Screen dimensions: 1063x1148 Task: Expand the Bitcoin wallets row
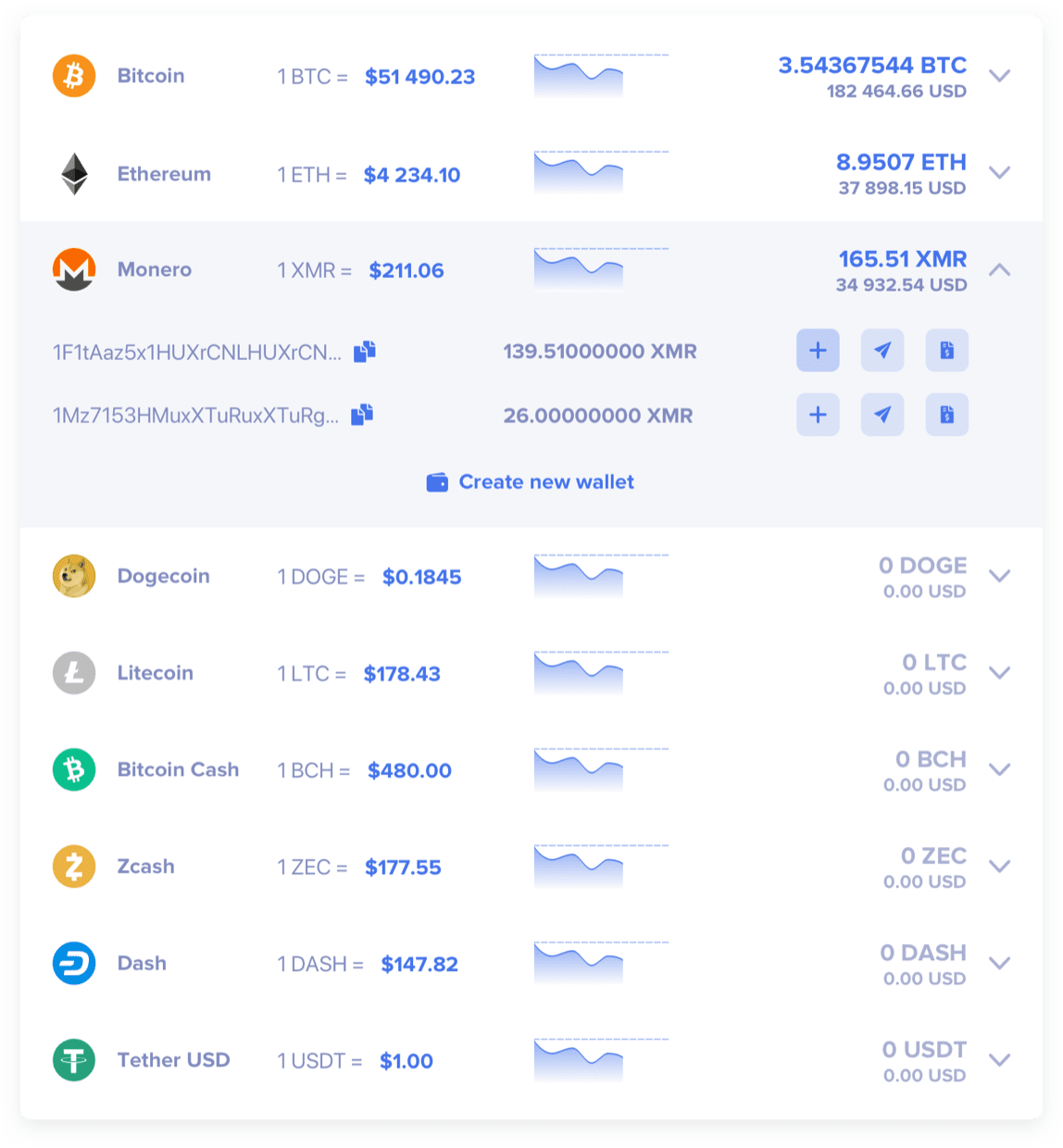pyautogui.click(x=999, y=76)
